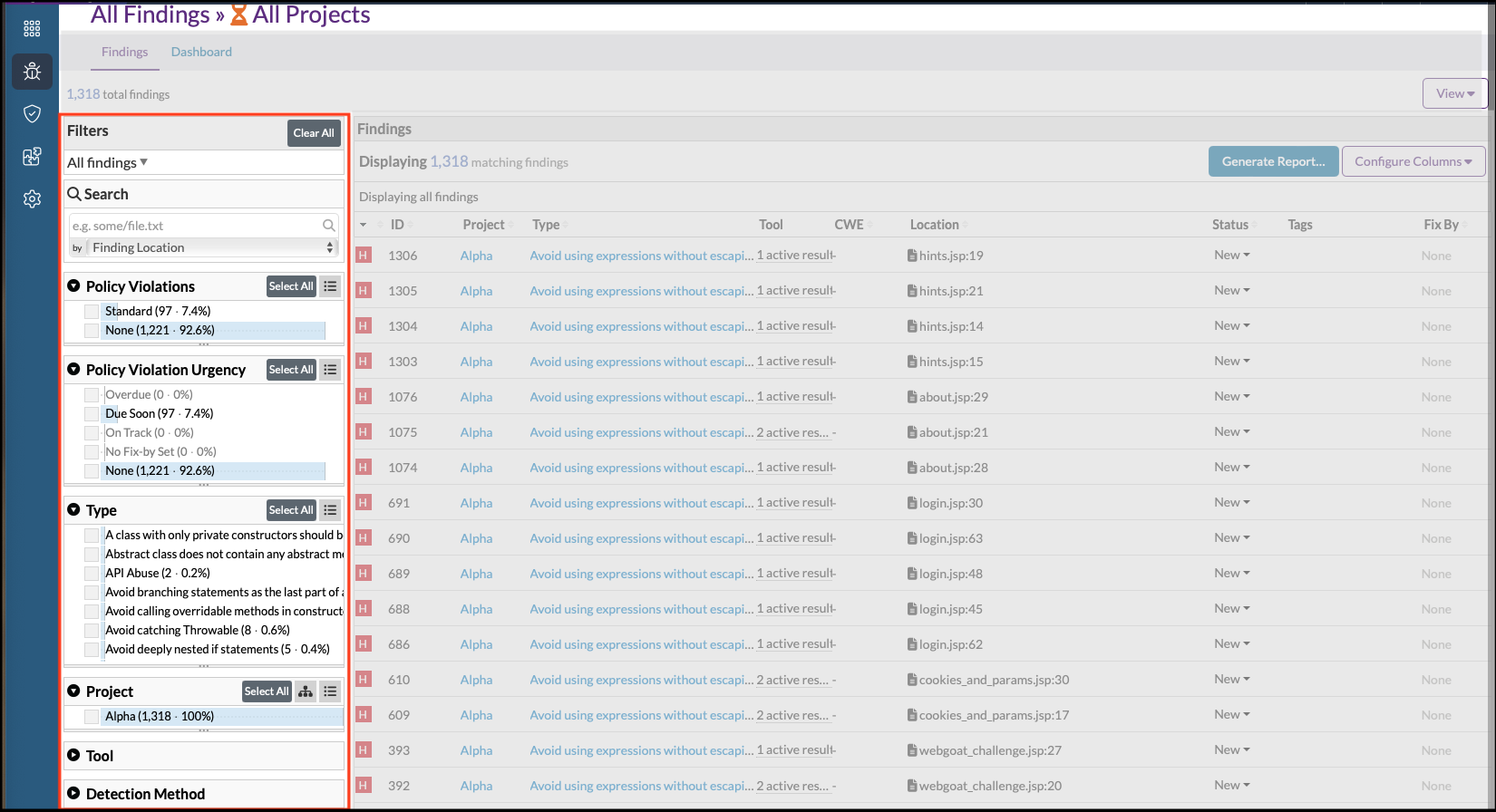Select the Findings tab
Screen dimensions: 1496x812
[x=124, y=52]
